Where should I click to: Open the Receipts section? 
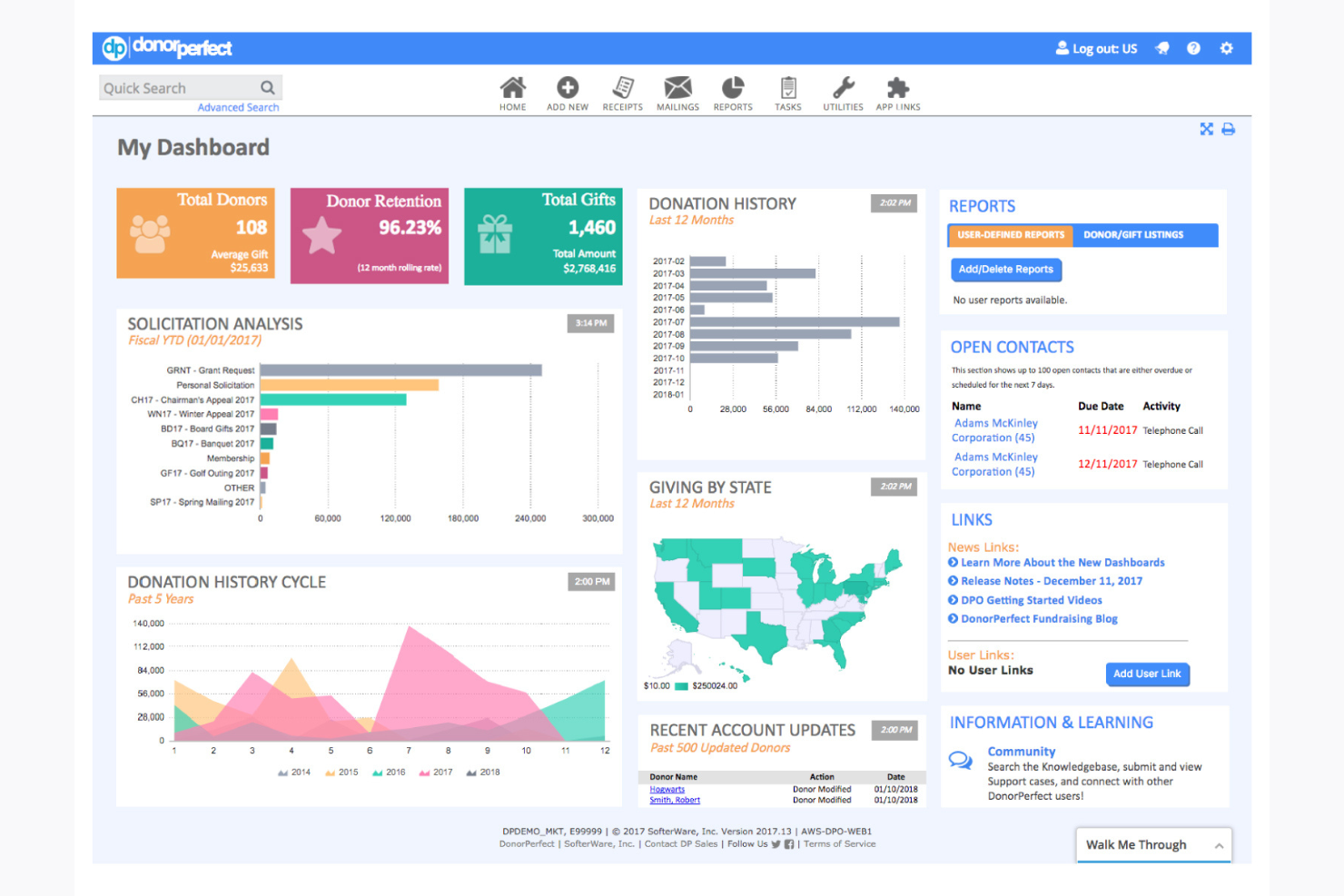click(622, 91)
